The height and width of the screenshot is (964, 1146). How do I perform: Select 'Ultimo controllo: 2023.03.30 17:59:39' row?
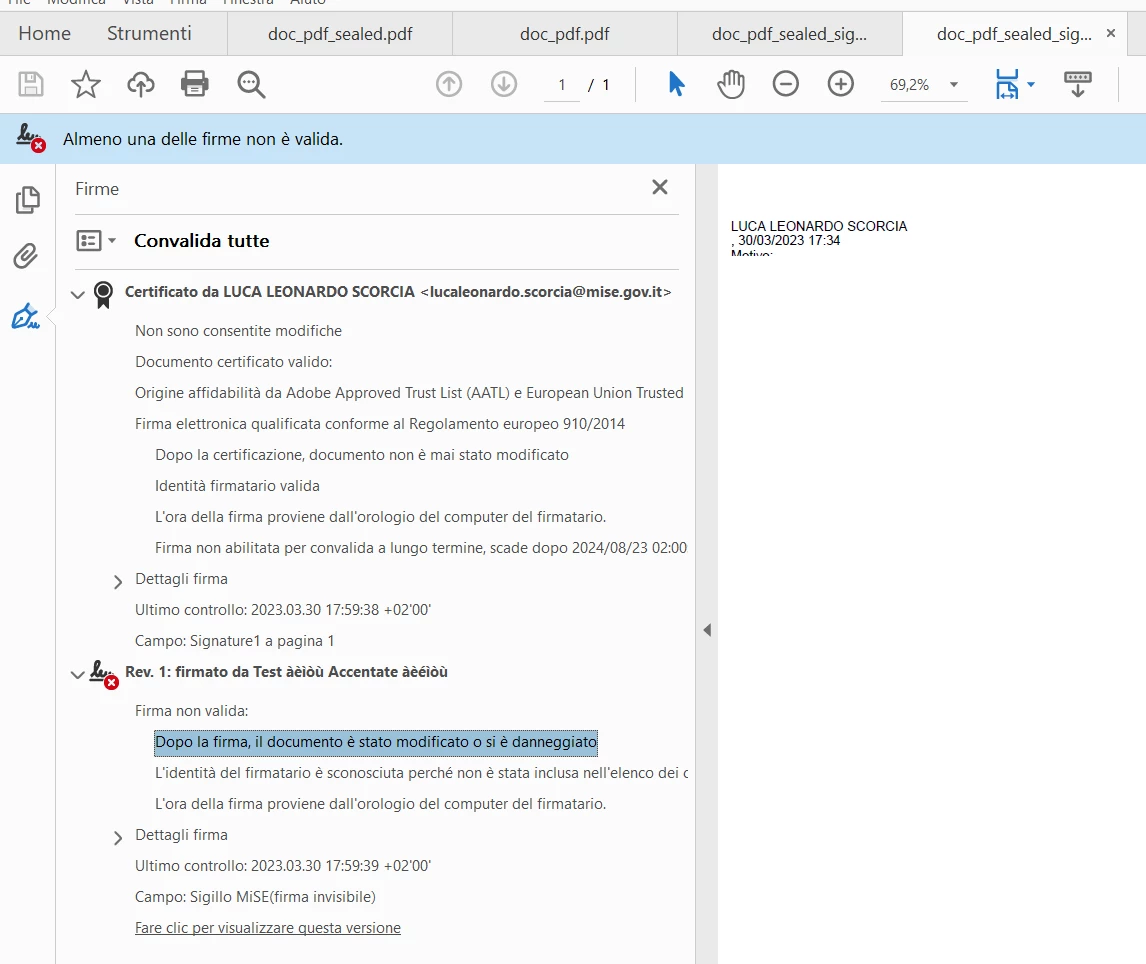coord(283,865)
